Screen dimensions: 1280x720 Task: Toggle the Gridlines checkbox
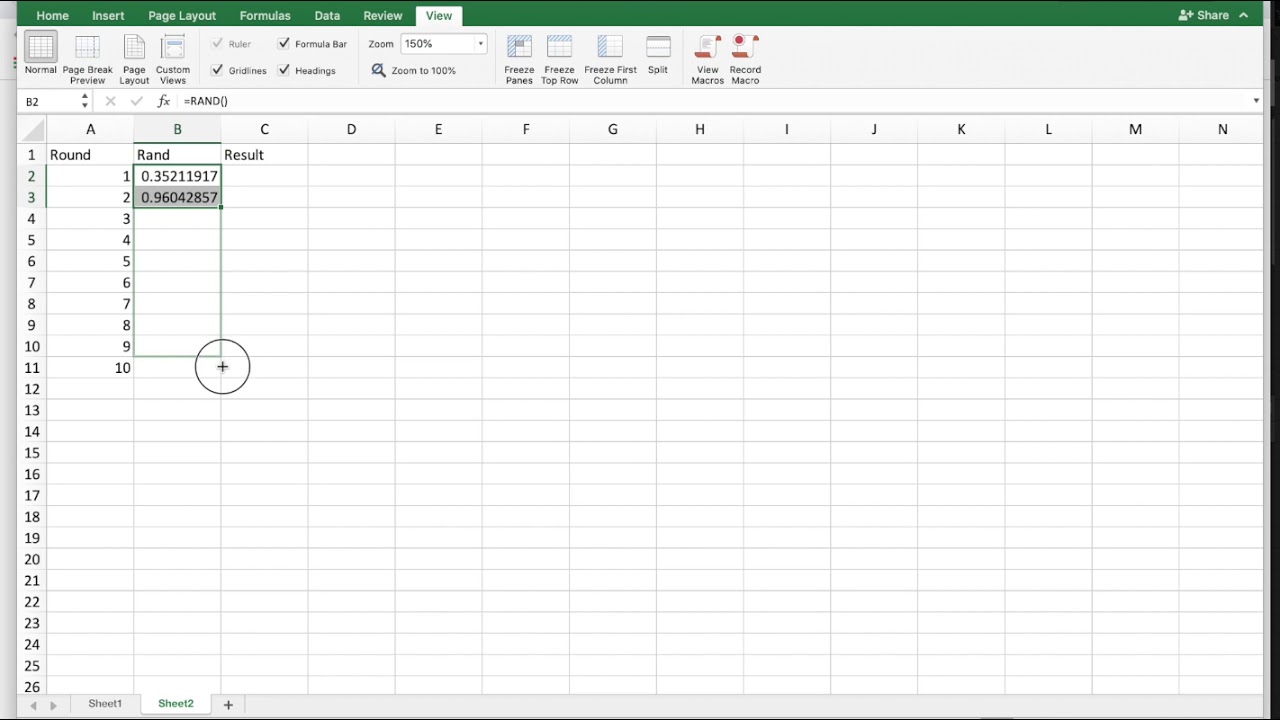click(x=217, y=70)
